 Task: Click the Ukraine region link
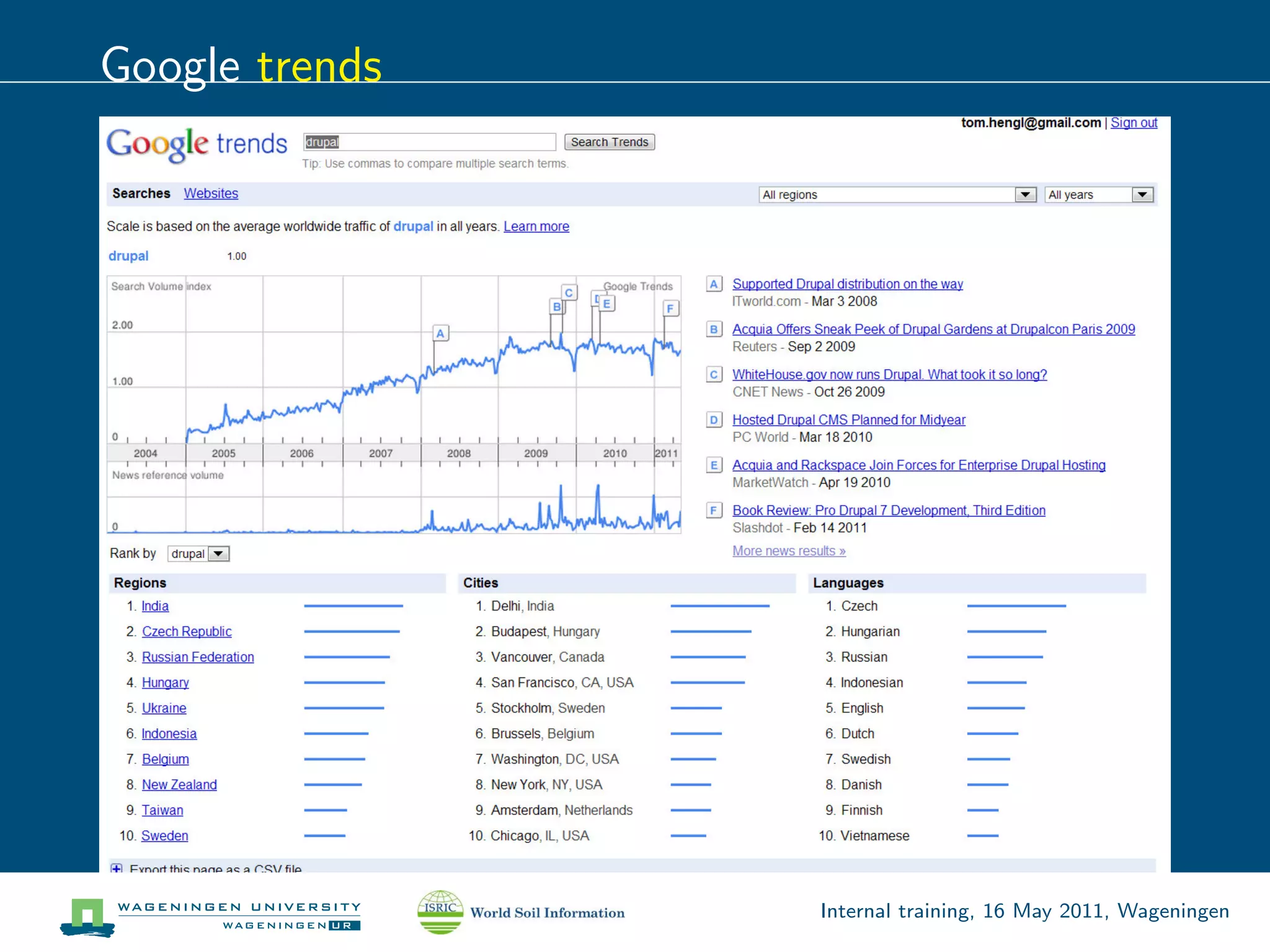click(x=164, y=708)
